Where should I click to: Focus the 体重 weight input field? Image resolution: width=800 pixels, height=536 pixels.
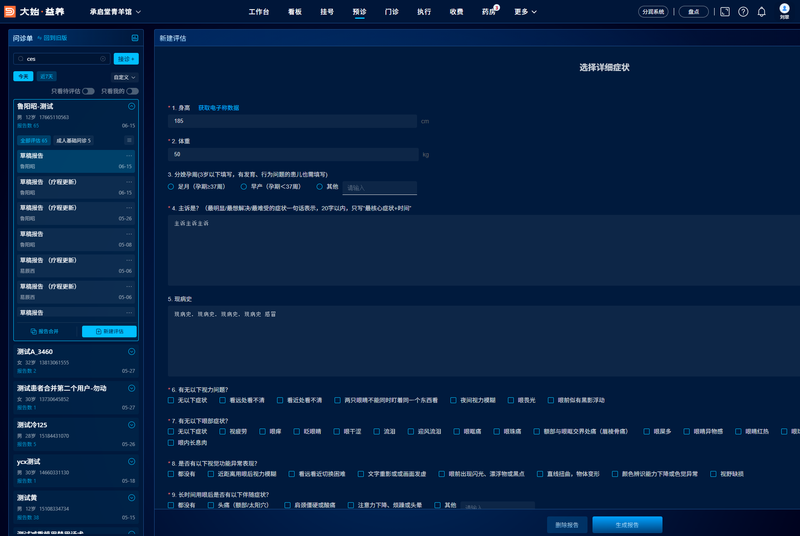point(293,155)
